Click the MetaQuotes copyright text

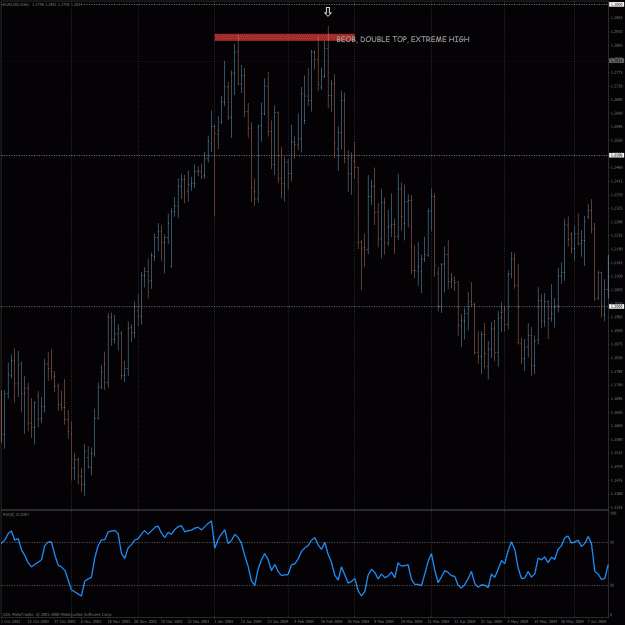click(x=57, y=615)
